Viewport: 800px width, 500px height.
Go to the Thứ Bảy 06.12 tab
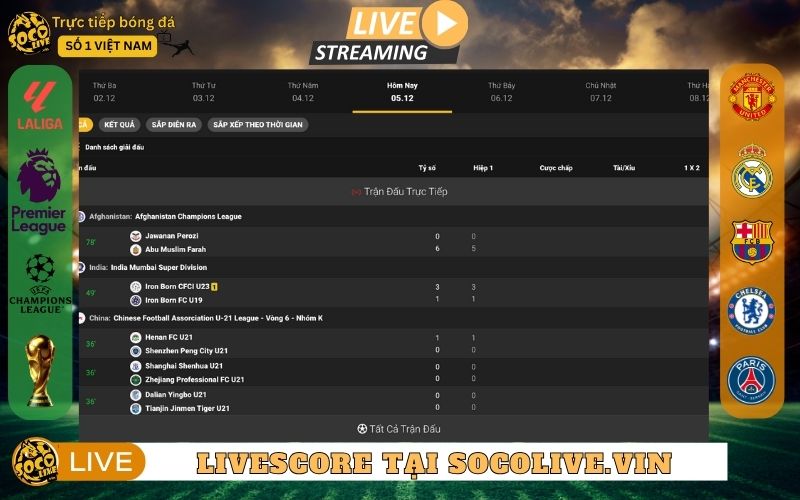tap(502, 92)
